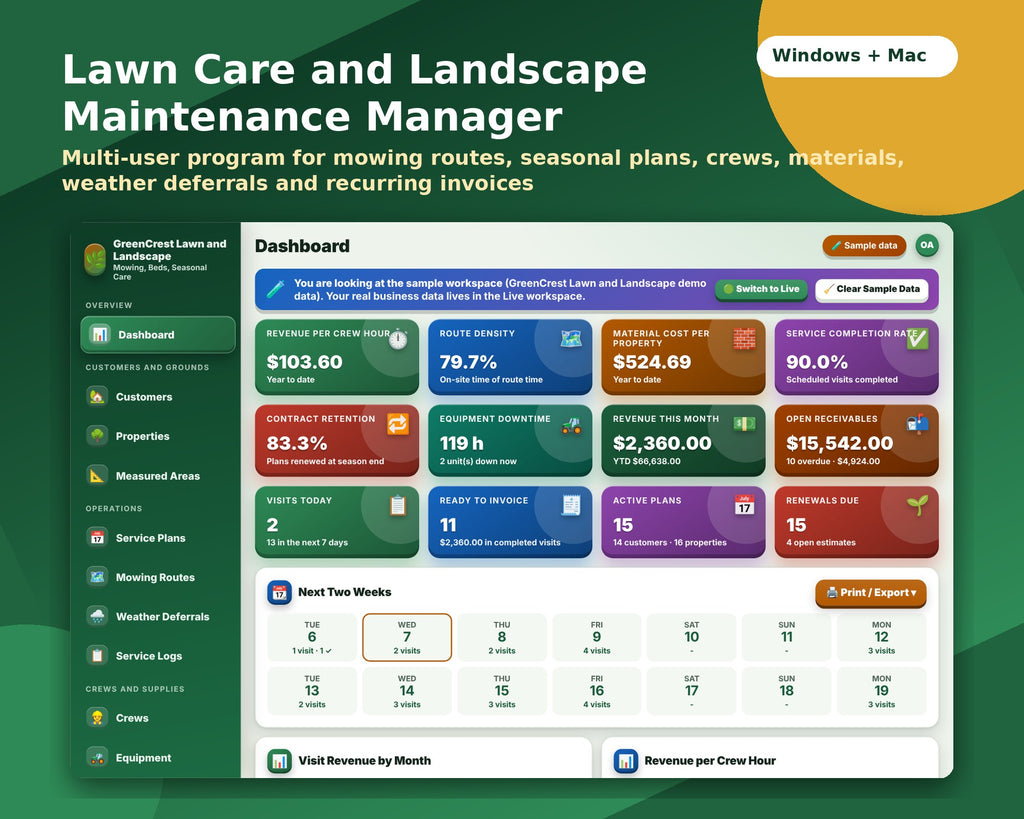Click the clipboard icon on Visits Today card
The width and height of the screenshot is (1024, 819).
pyautogui.click(x=398, y=506)
